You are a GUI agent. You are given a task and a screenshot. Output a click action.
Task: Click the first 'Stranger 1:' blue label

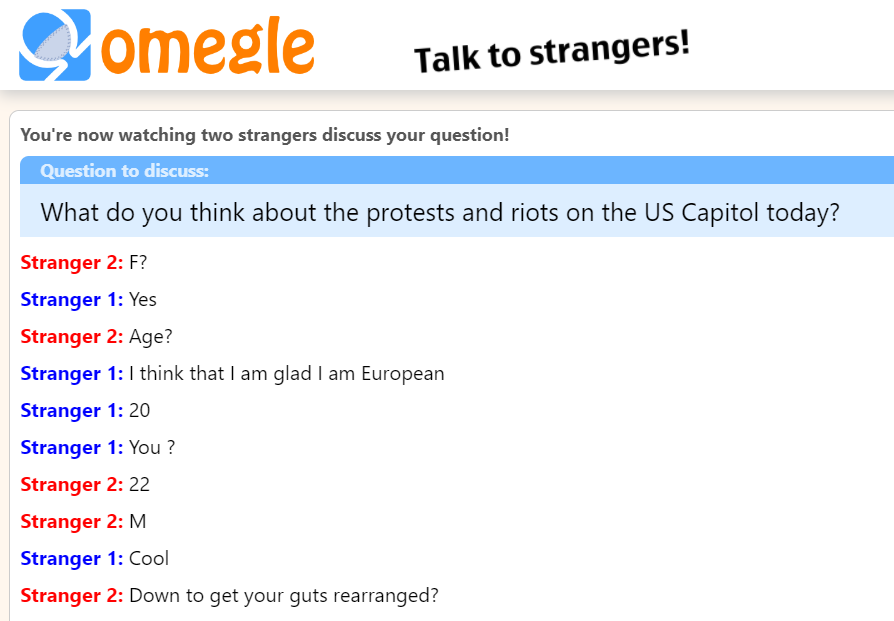click(71, 299)
